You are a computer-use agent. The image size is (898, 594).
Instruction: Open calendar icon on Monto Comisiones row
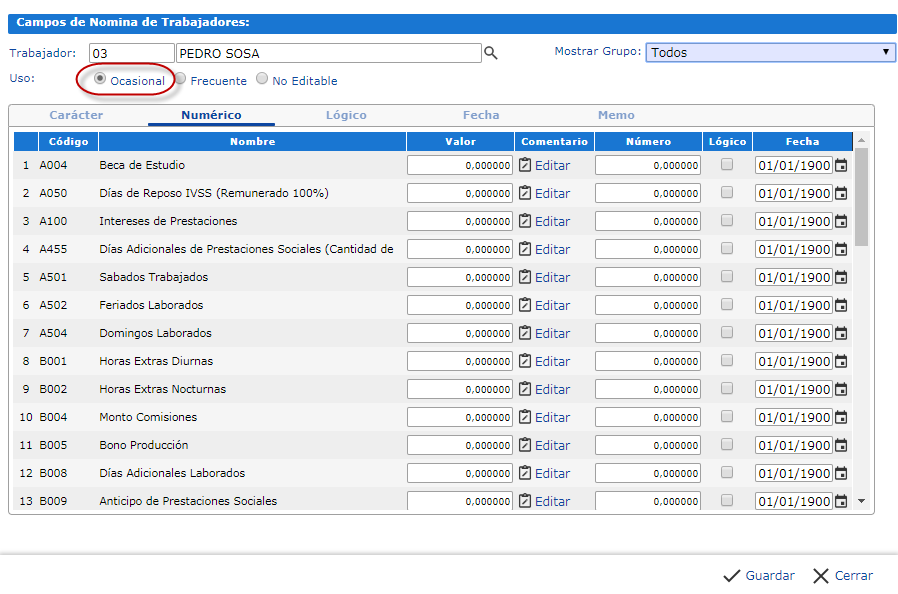click(841, 417)
